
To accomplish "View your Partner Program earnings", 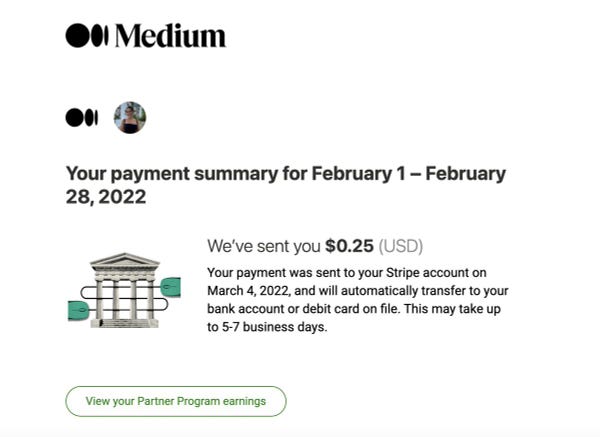I will click(x=176, y=401).
